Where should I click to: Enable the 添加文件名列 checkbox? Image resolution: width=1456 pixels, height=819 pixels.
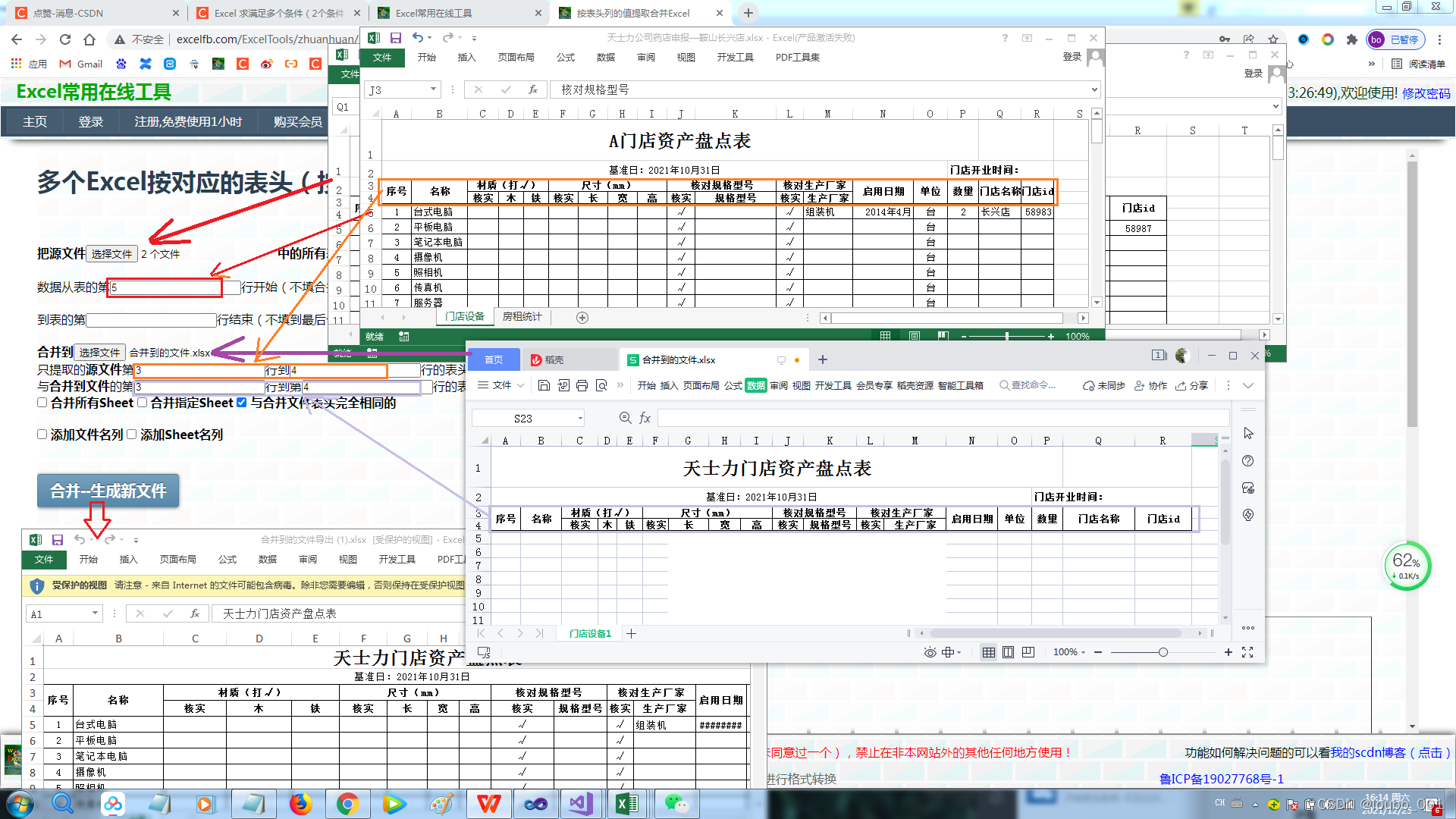point(42,435)
